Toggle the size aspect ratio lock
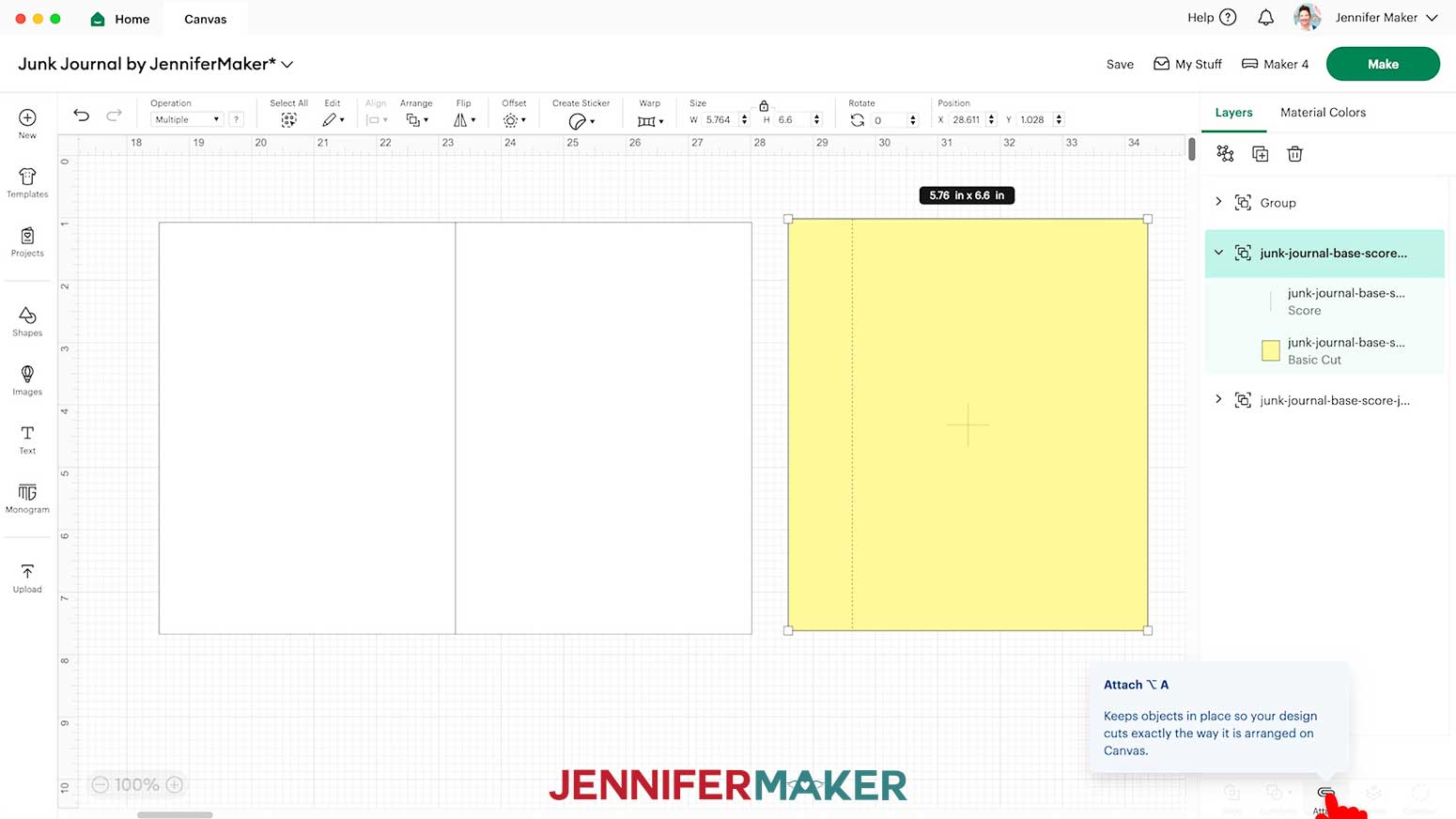 coord(764,105)
